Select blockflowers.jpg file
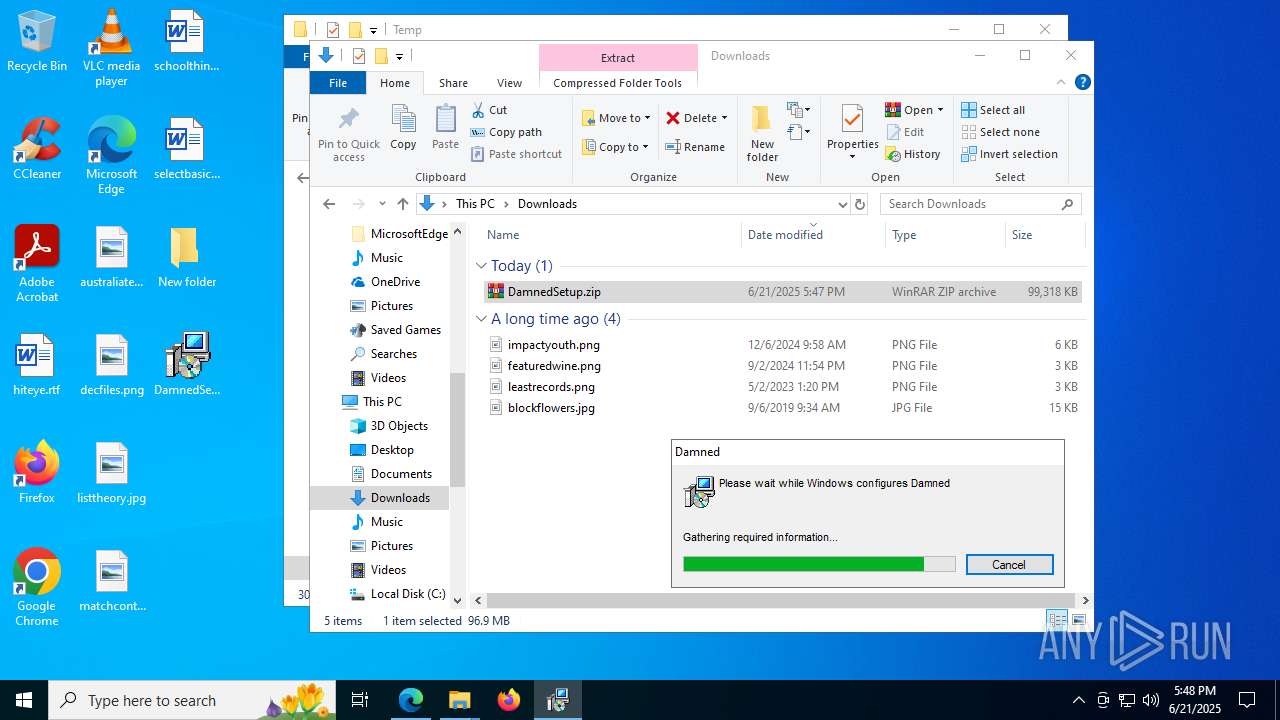This screenshot has width=1280, height=720. [781, 408]
